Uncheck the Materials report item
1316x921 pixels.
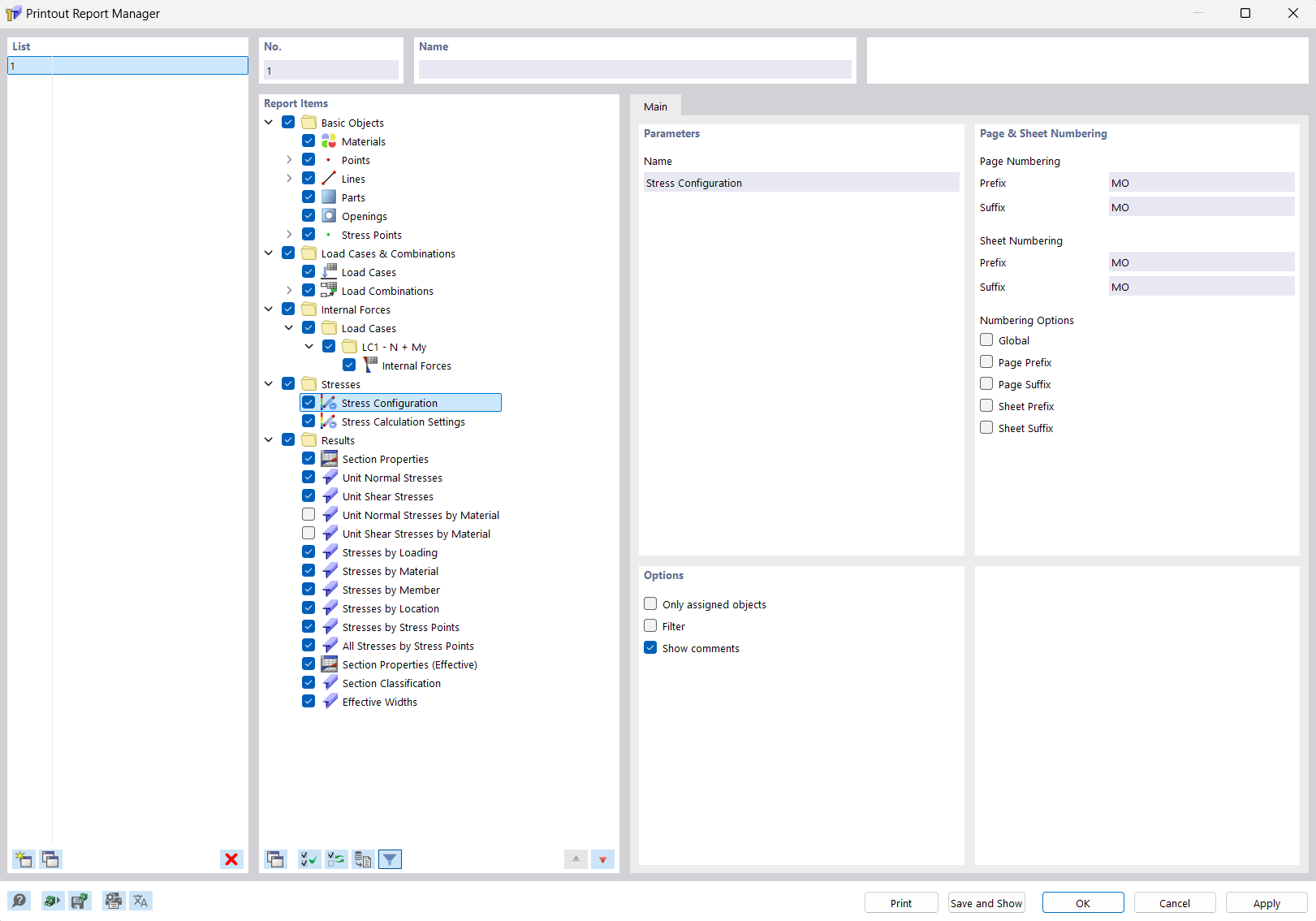[x=309, y=141]
